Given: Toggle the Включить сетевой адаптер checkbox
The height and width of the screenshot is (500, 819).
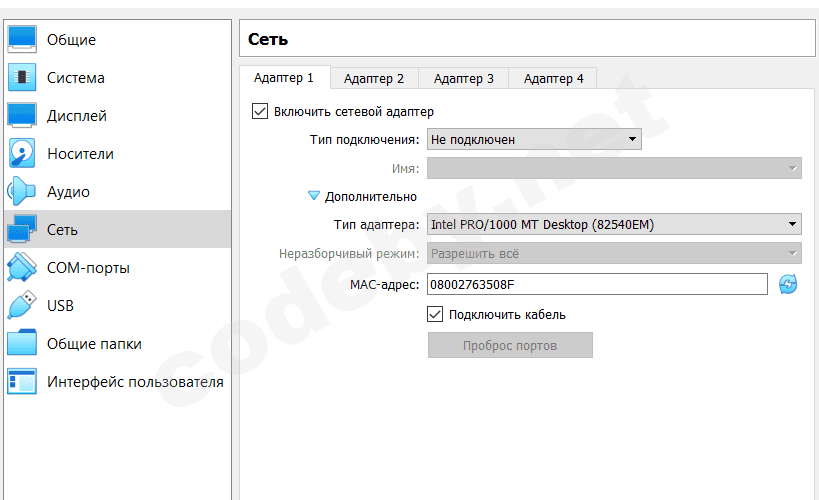Looking at the screenshot, I should coord(261,111).
